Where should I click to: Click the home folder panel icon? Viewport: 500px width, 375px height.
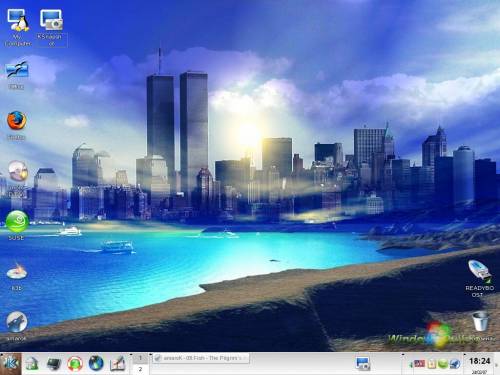click(32, 364)
